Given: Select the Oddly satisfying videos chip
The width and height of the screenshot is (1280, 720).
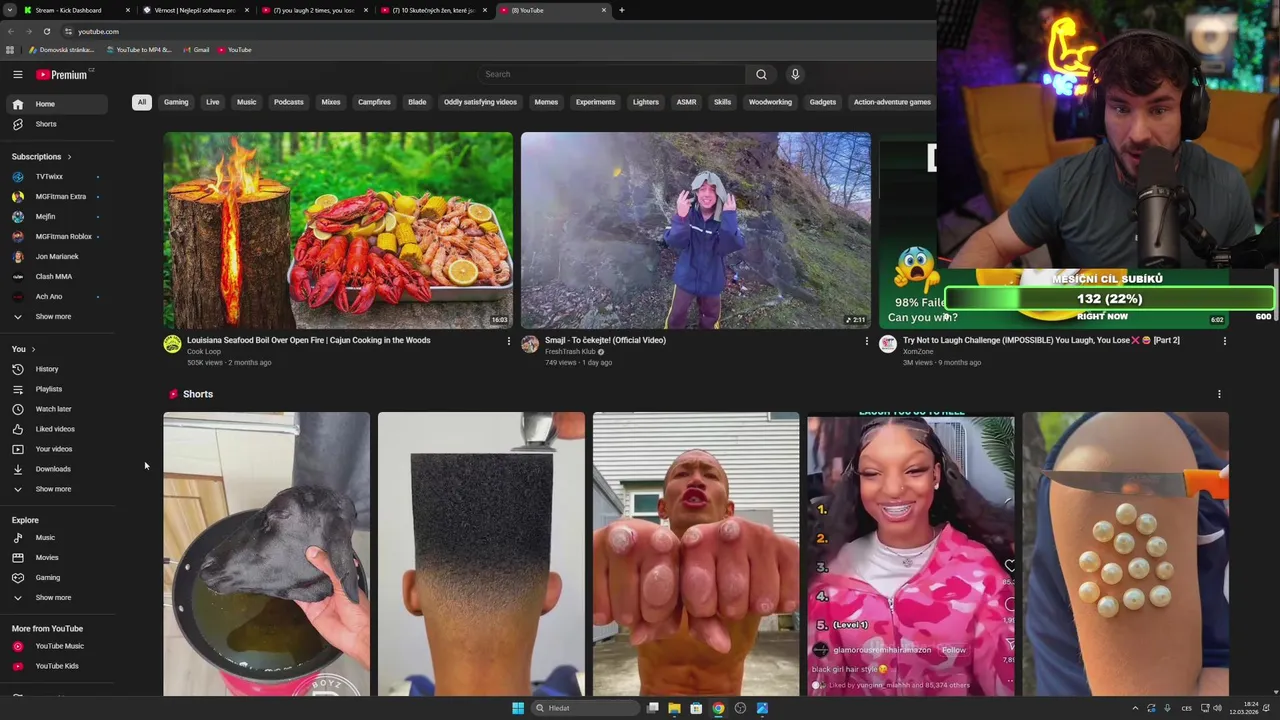Looking at the screenshot, I should [x=480, y=102].
